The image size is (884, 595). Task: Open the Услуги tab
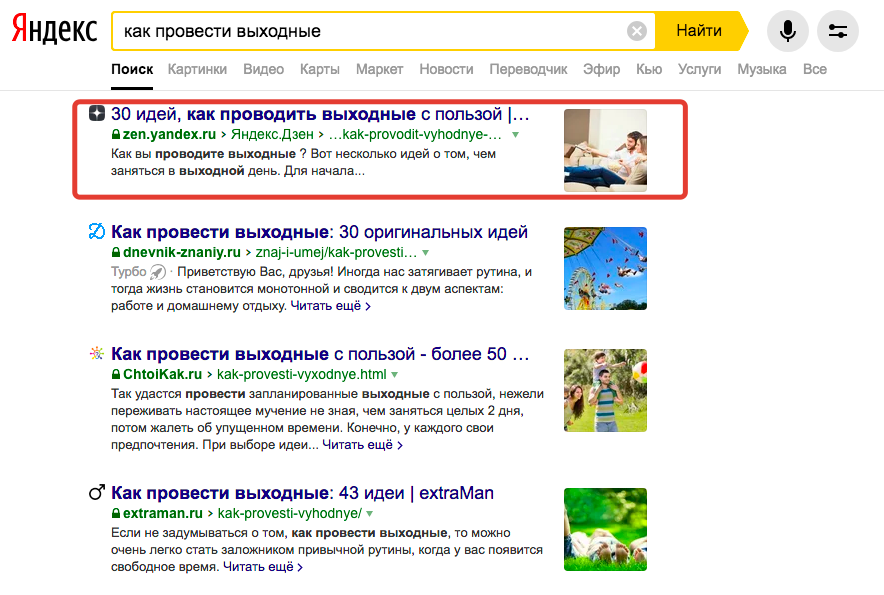(699, 69)
